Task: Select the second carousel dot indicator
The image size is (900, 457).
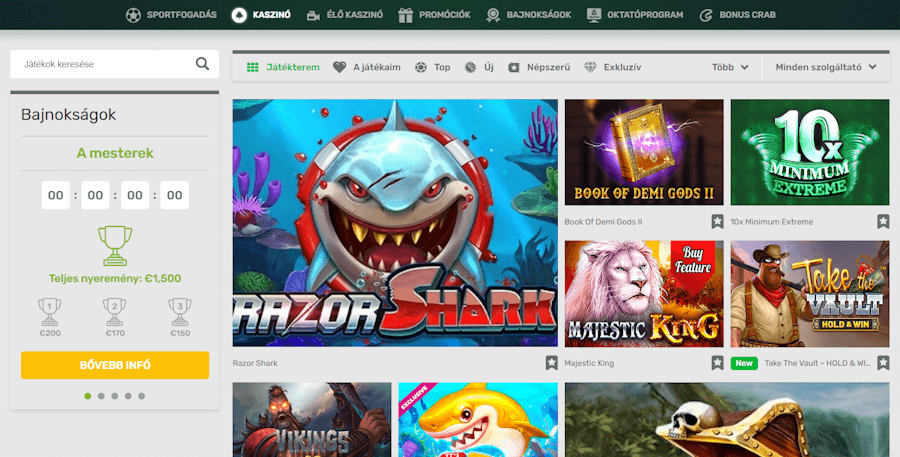Action: click(101, 396)
